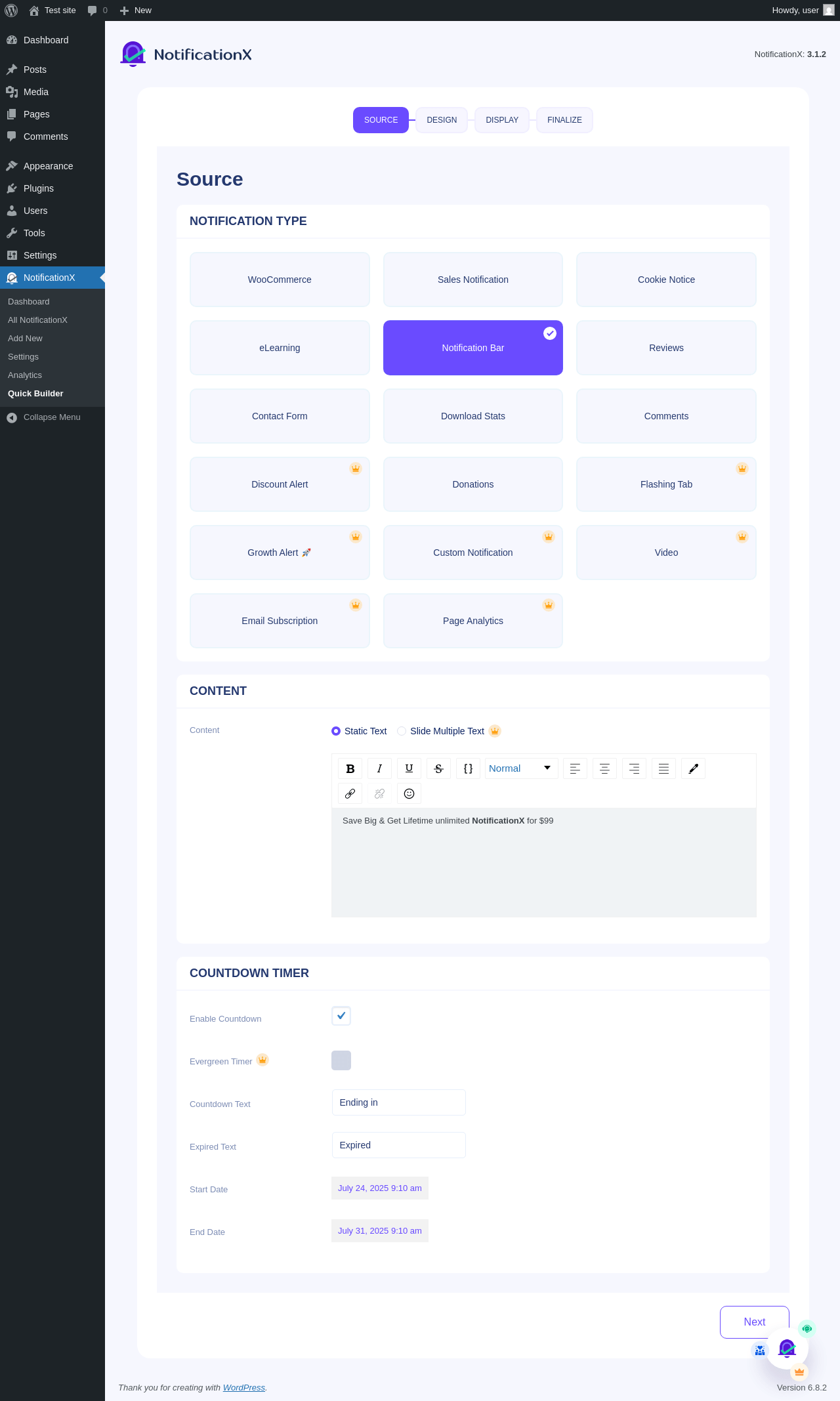Go to the Source step tab
840x1401 pixels.
(x=381, y=120)
